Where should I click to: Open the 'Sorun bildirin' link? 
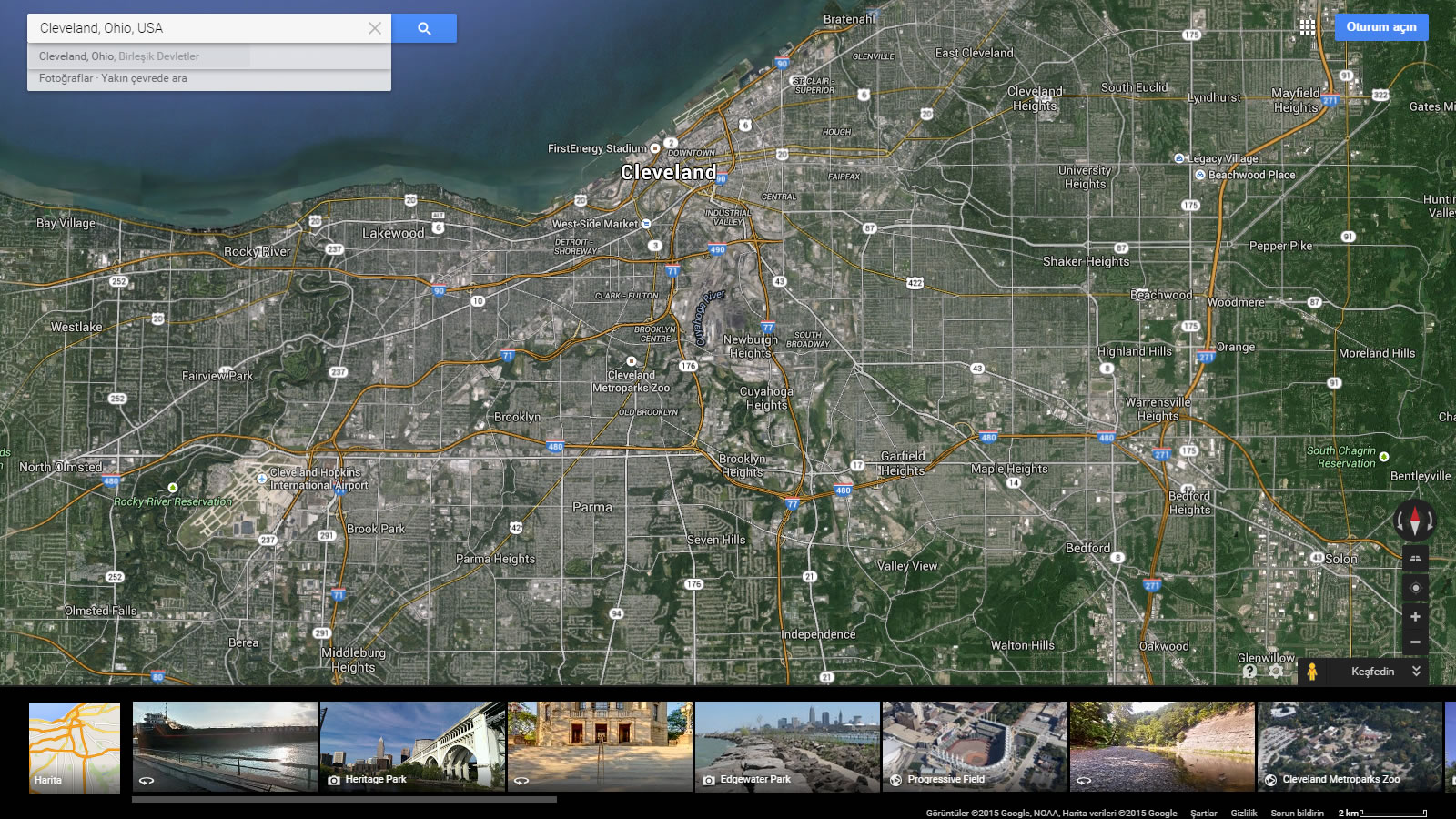tap(1297, 813)
